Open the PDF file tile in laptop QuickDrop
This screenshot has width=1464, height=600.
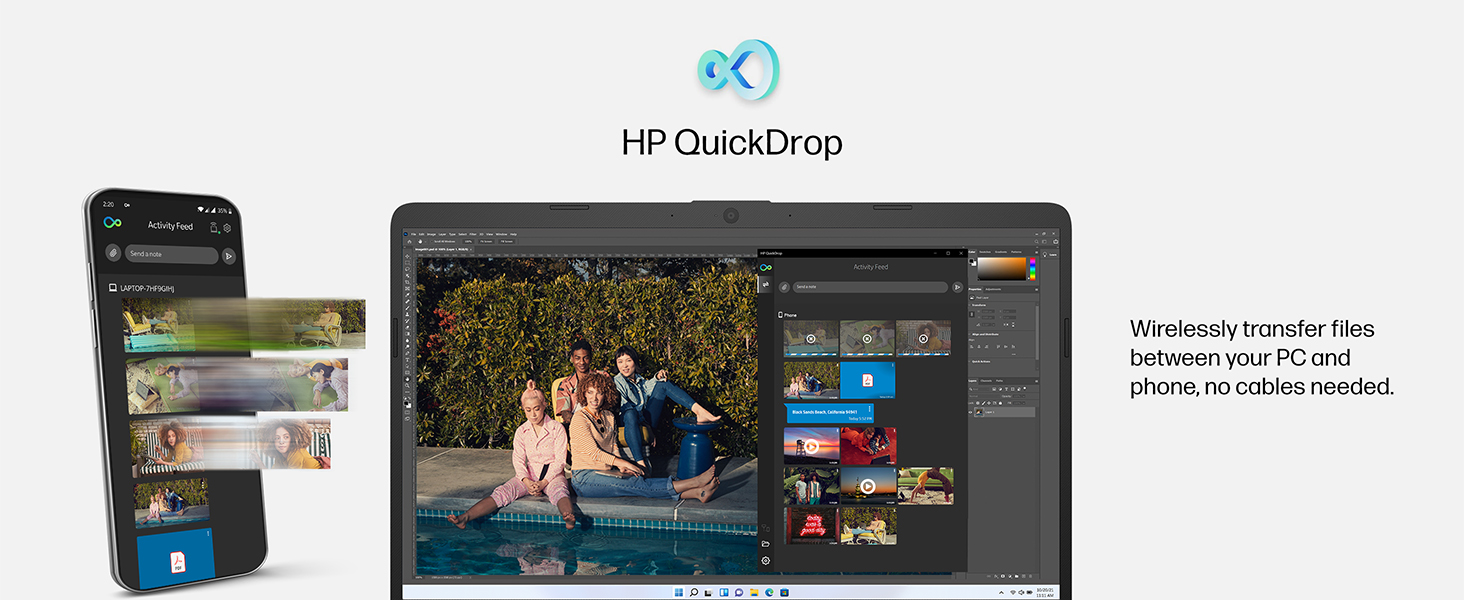point(867,380)
